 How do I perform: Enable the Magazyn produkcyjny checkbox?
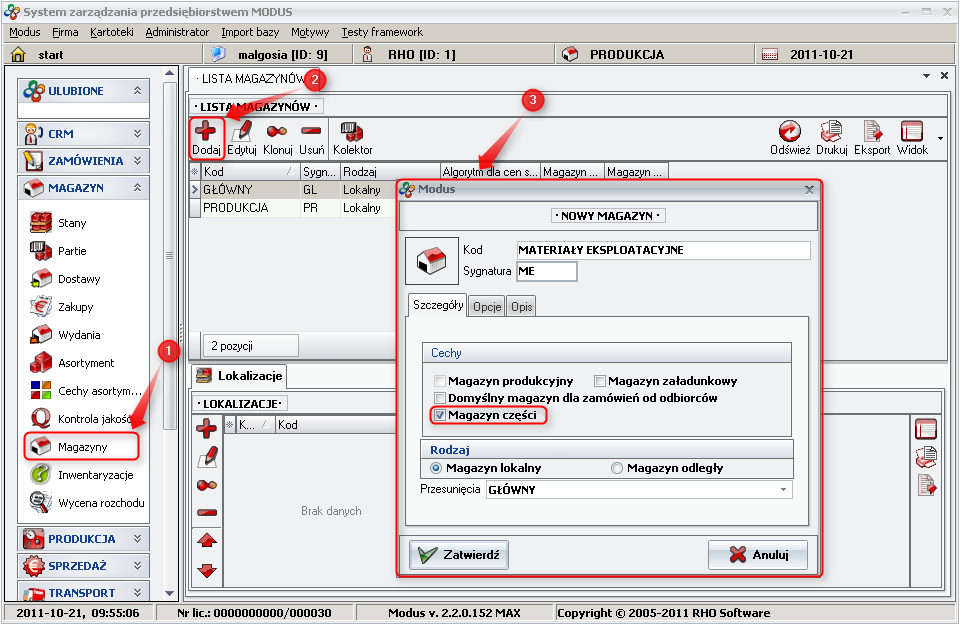pyautogui.click(x=440, y=381)
